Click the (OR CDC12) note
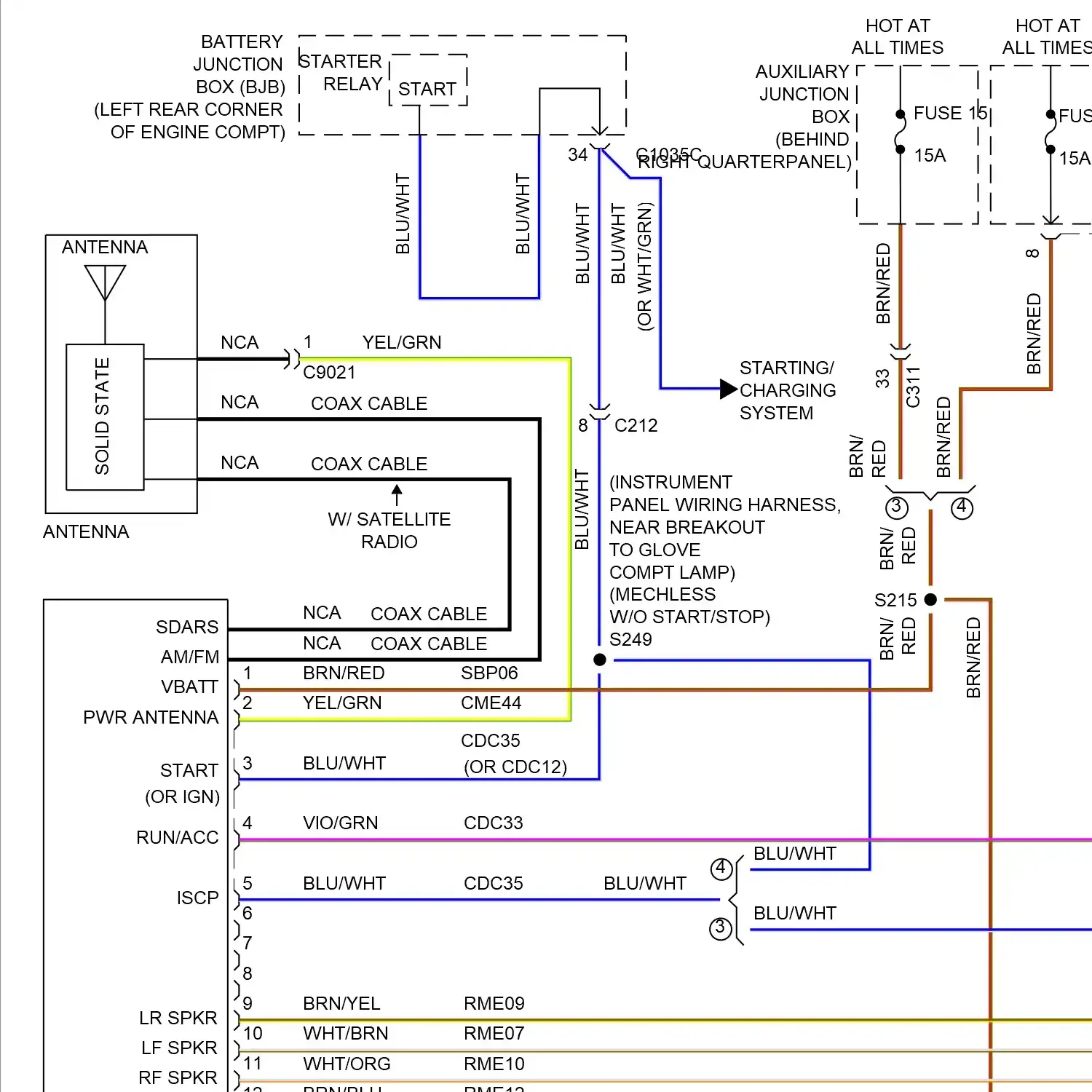The width and height of the screenshot is (1092, 1092). (x=515, y=767)
